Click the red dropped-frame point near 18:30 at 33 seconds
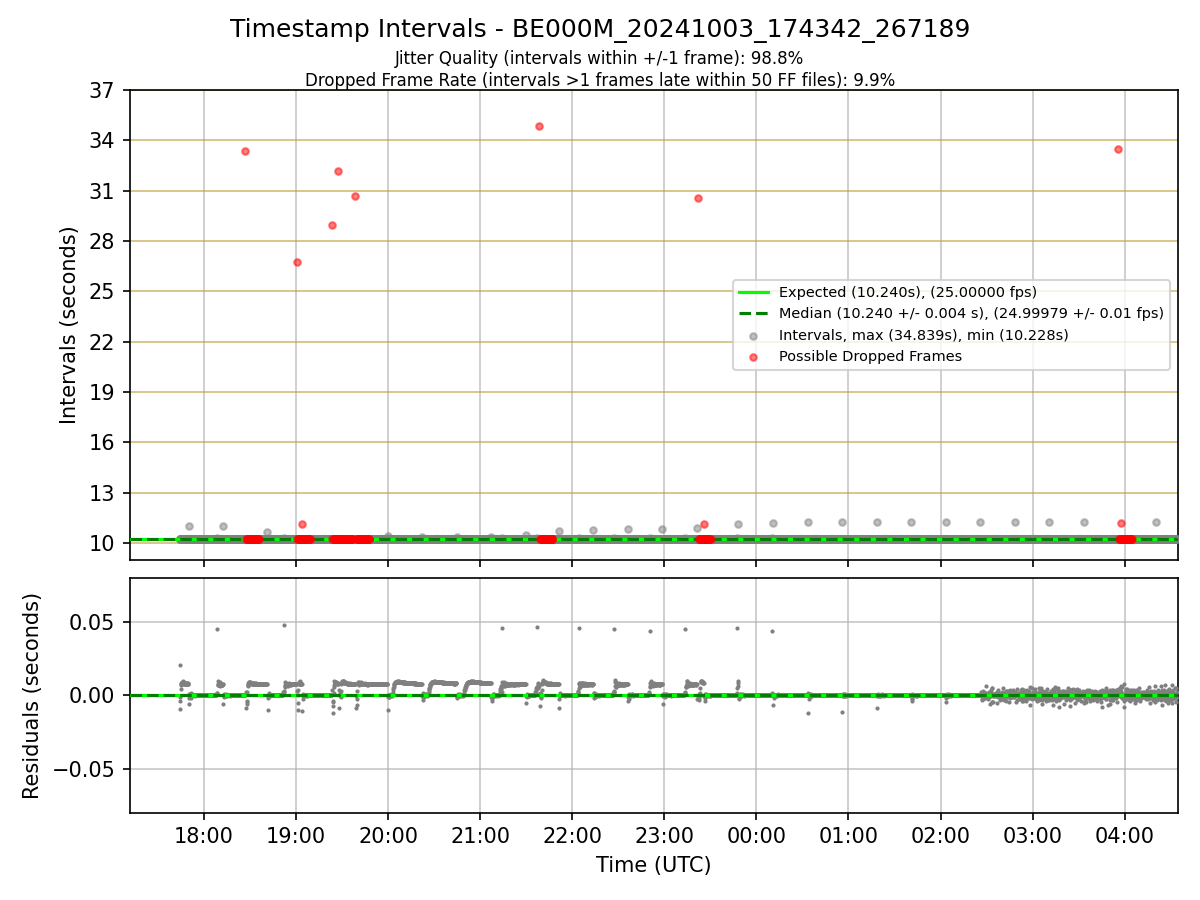The image size is (1200, 900). tap(245, 151)
